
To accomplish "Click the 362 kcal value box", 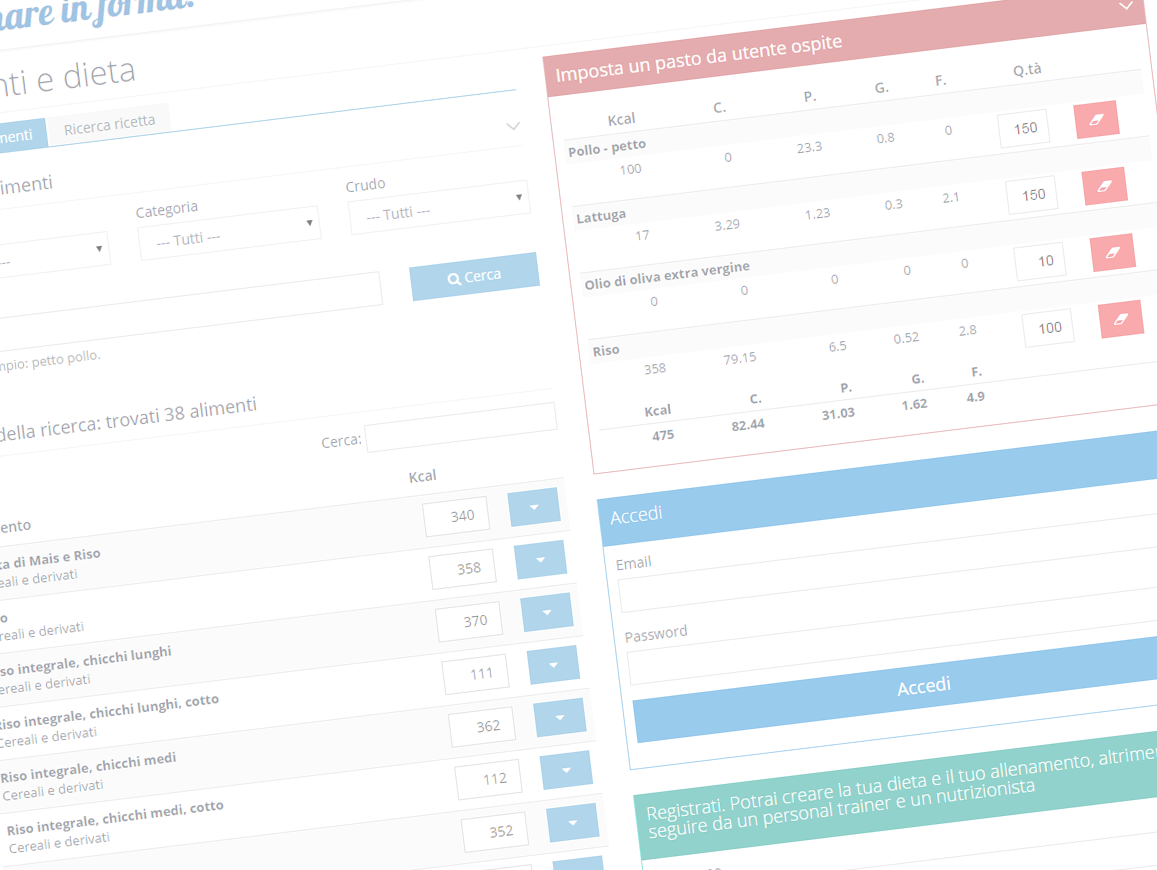I will (x=483, y=727).
